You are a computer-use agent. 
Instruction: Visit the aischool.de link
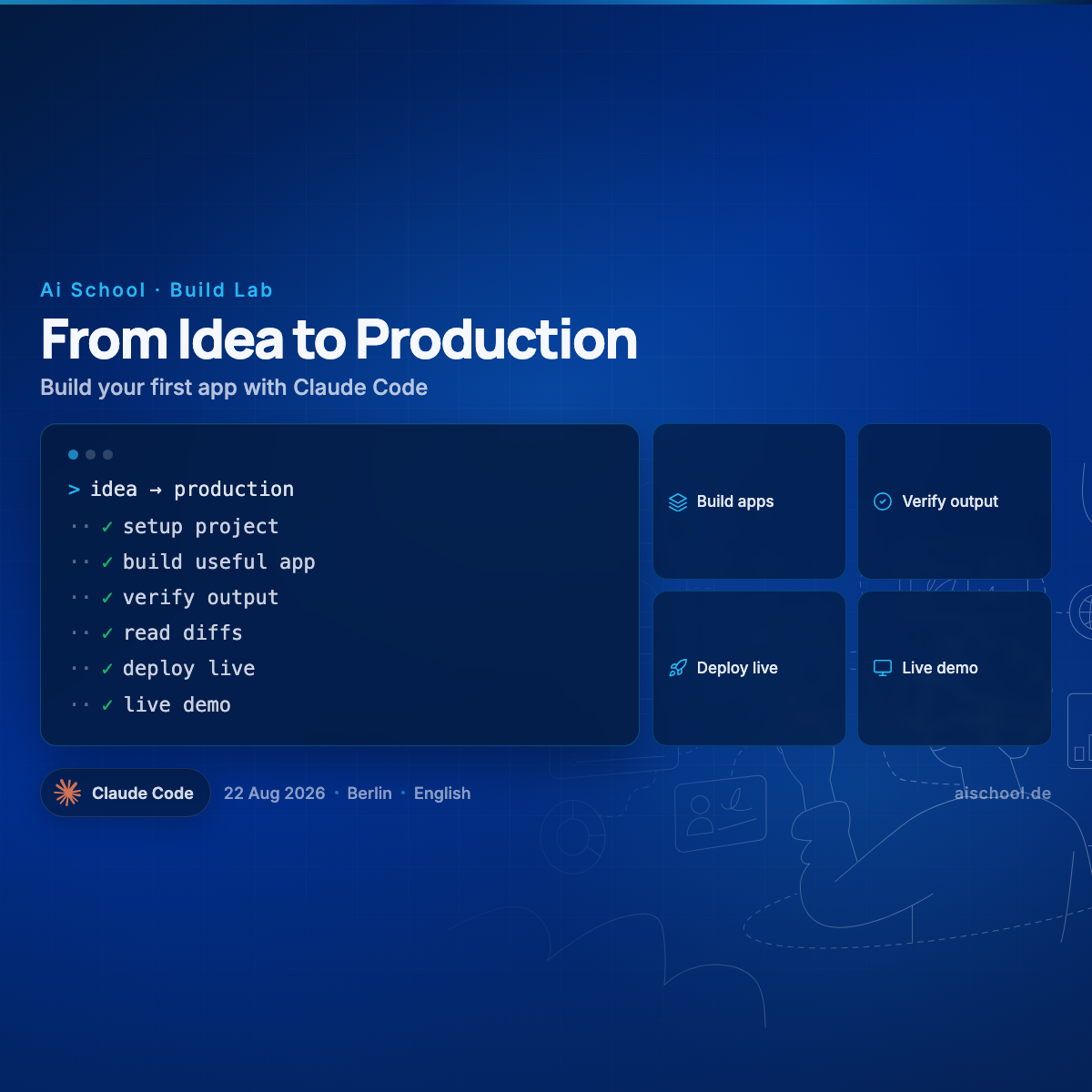coord(1003,793)
